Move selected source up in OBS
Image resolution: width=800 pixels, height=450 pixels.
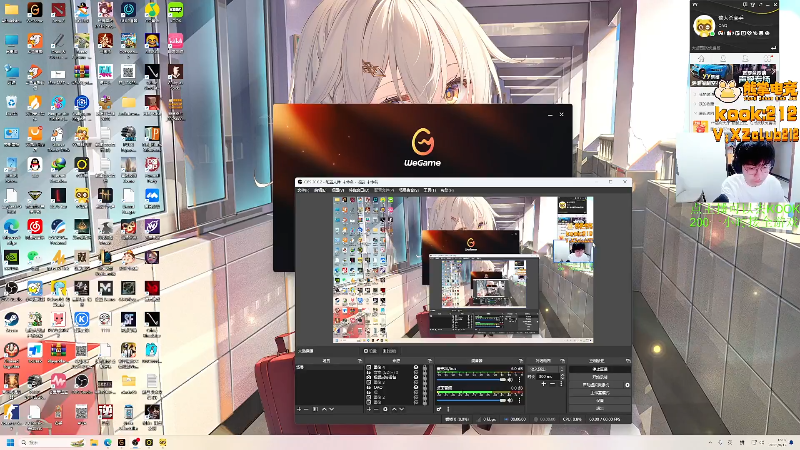click(394, 409)
